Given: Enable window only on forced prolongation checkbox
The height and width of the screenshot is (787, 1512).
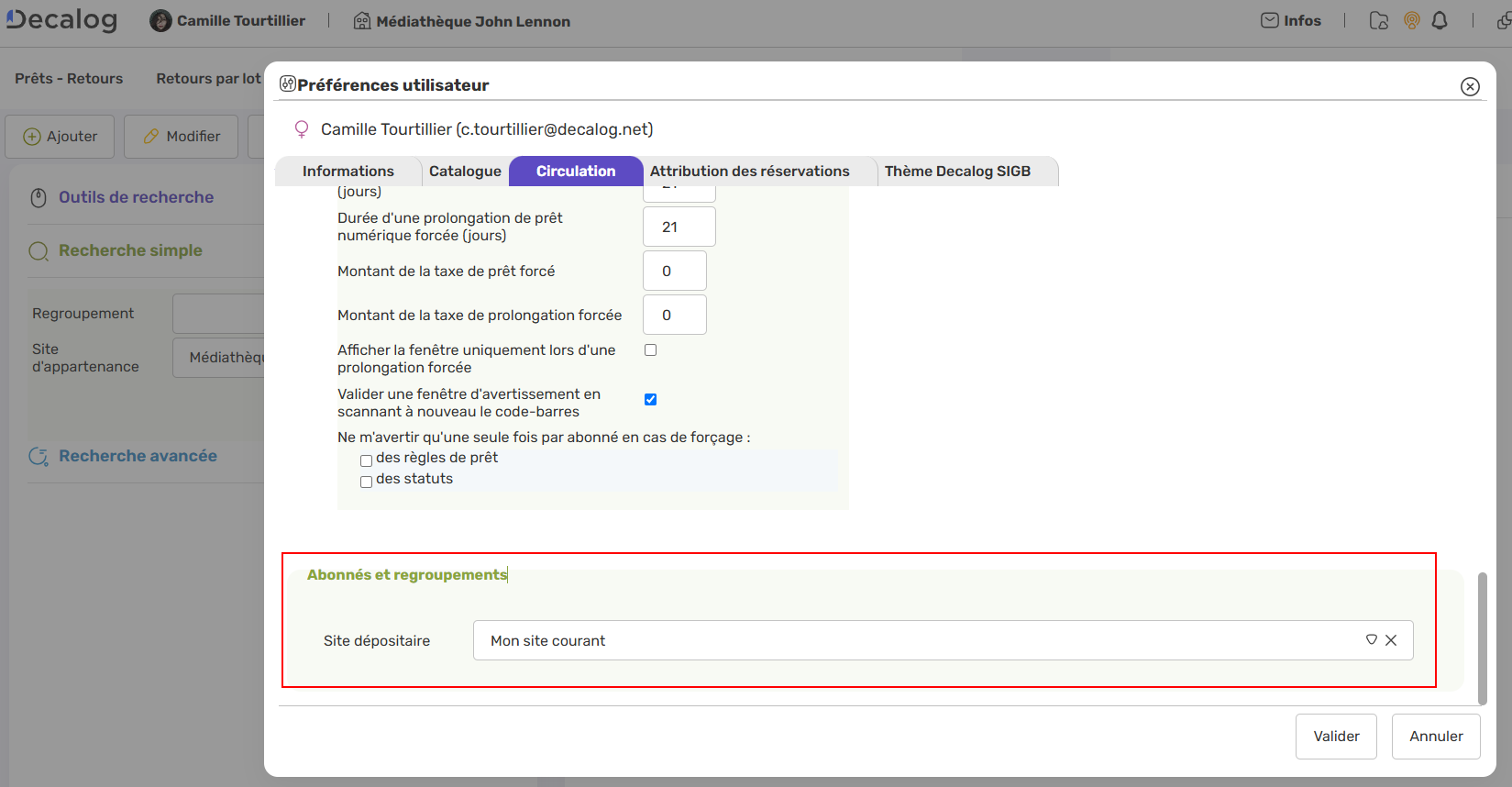Looking at the screenshot, I should 650,350.
